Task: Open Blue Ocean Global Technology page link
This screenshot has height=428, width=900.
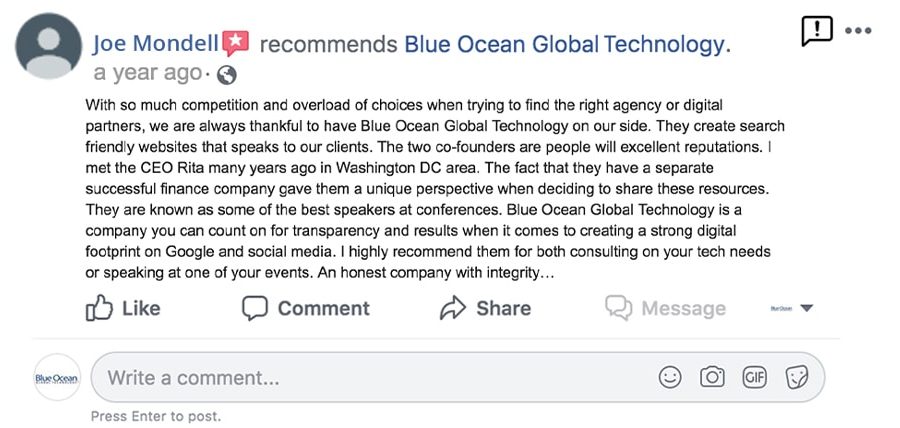Action: tap(564, 44)
